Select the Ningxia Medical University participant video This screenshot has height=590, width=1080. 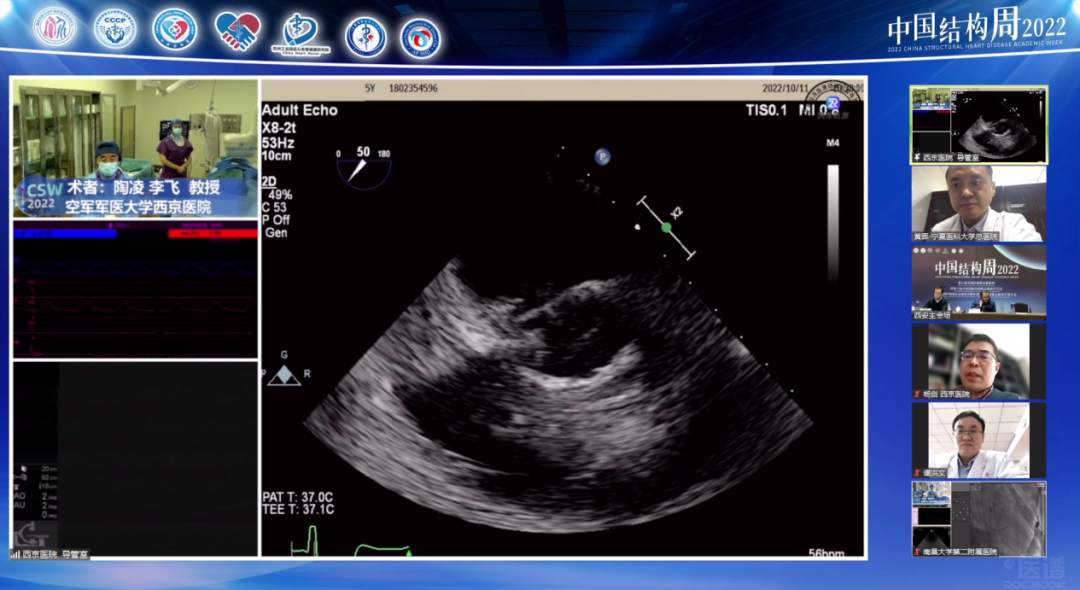[978, 203]
